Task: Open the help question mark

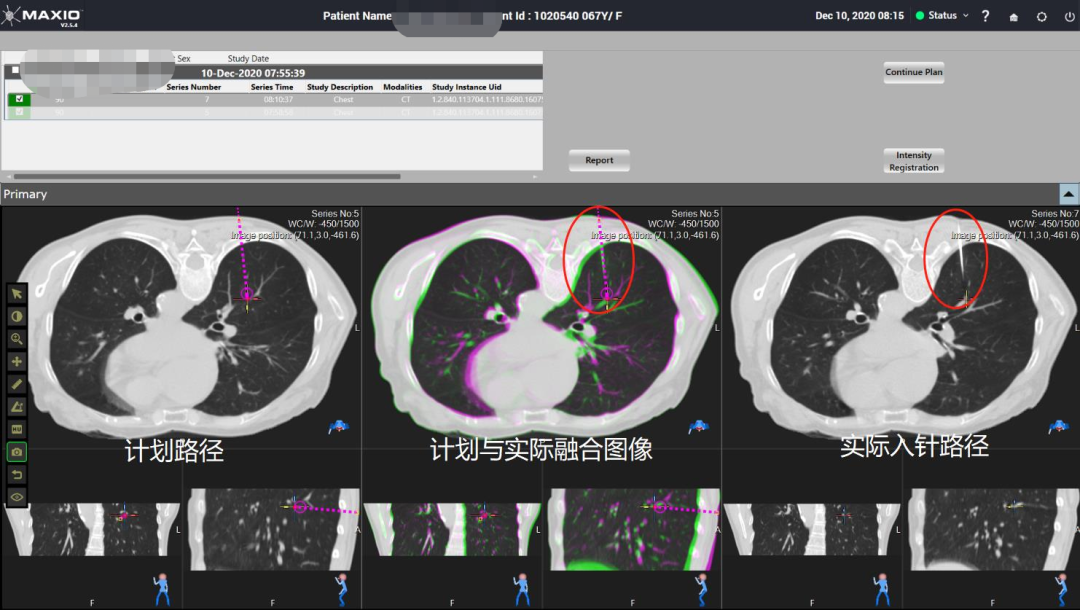Action: coord(986,16)
